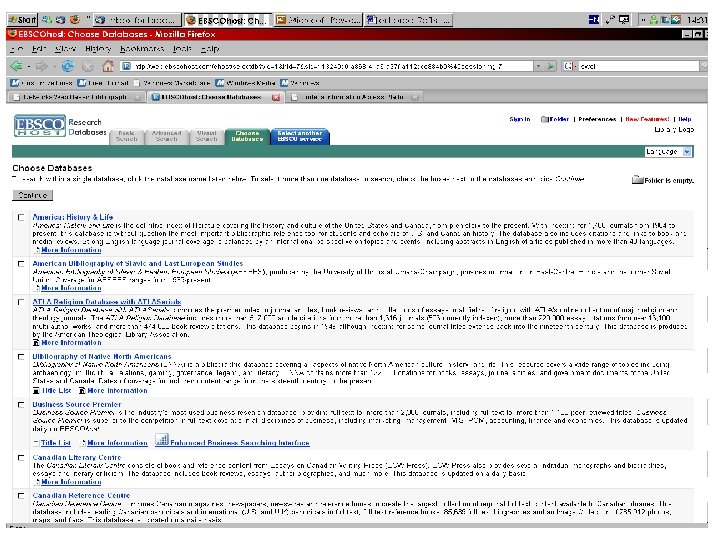Open the address bar history dropdown arrow
The width and height of the screenshot is (720, 540).
pyautogui.click(x=538, y=67)
